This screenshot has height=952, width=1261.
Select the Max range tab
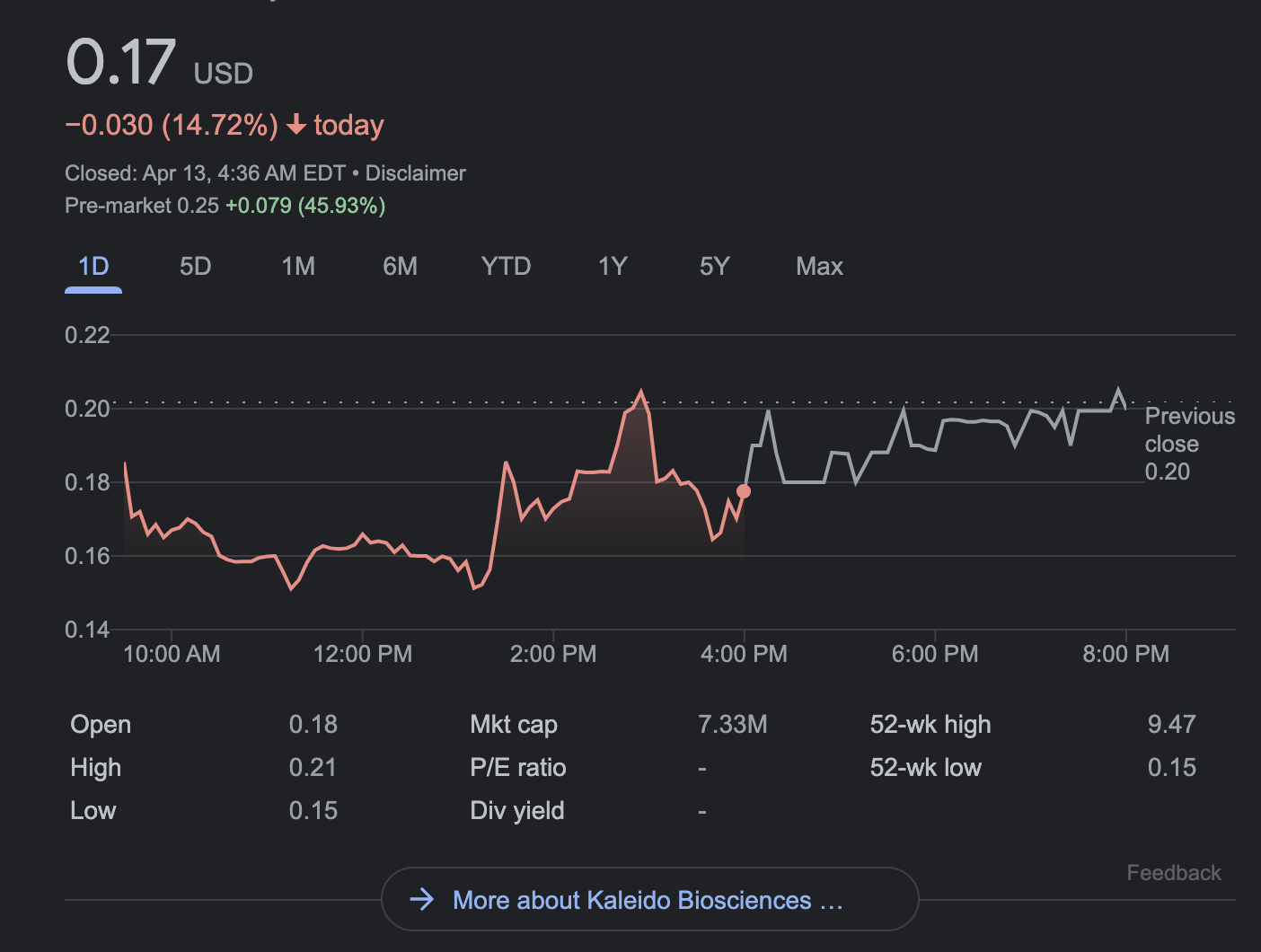(819, 267)
